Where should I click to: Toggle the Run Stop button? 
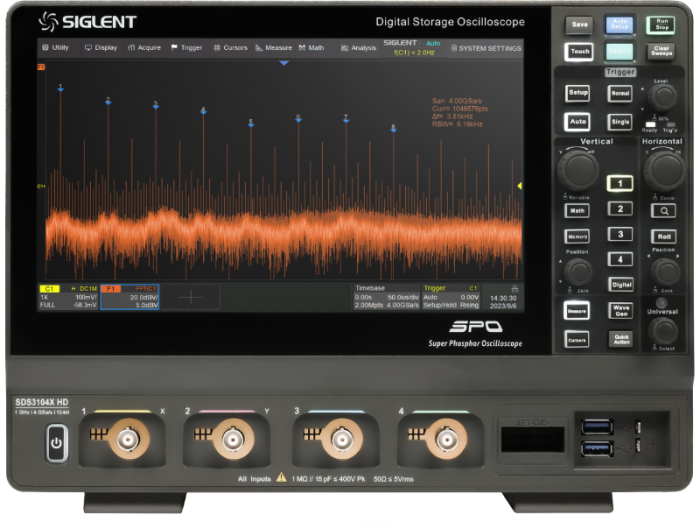coord(661,25)
